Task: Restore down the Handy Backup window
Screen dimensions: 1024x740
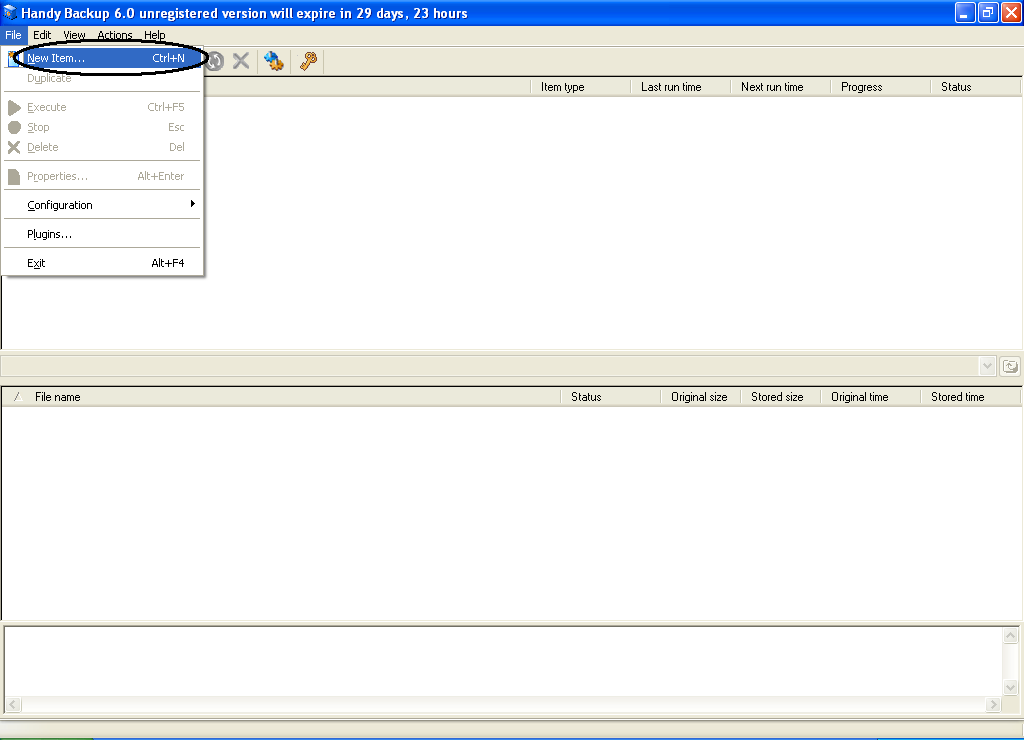Action: 987,13
